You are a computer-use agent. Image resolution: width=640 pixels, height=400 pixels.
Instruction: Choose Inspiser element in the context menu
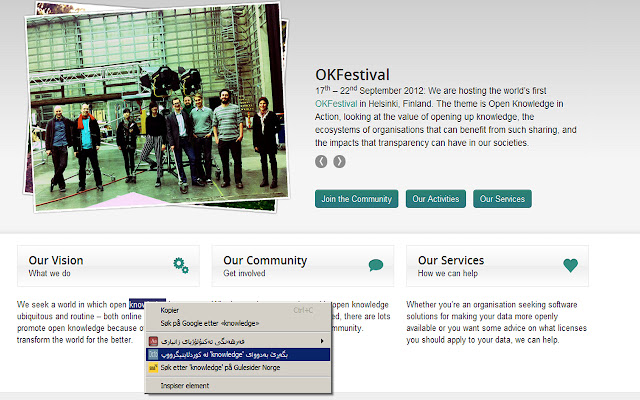click(x=238, y=385)
